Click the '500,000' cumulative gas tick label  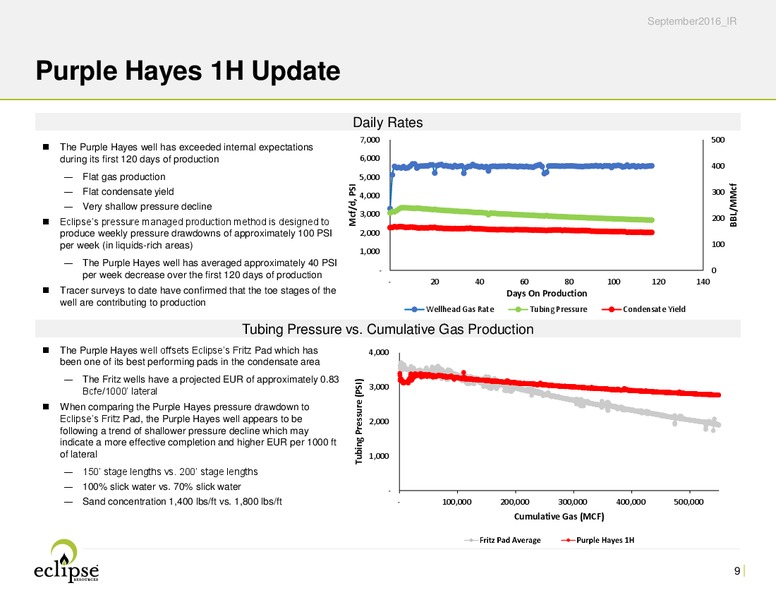689,502
